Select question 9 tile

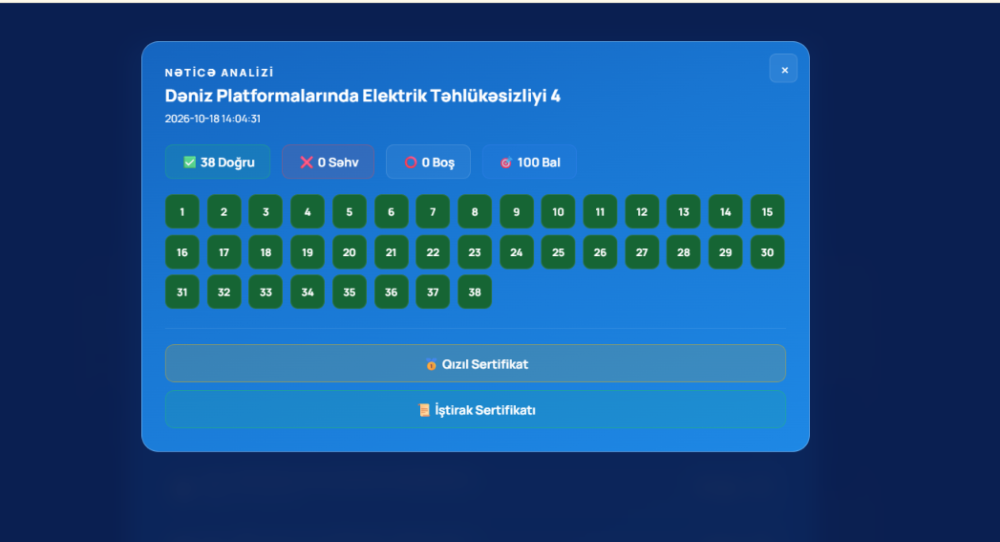[517, 212]
